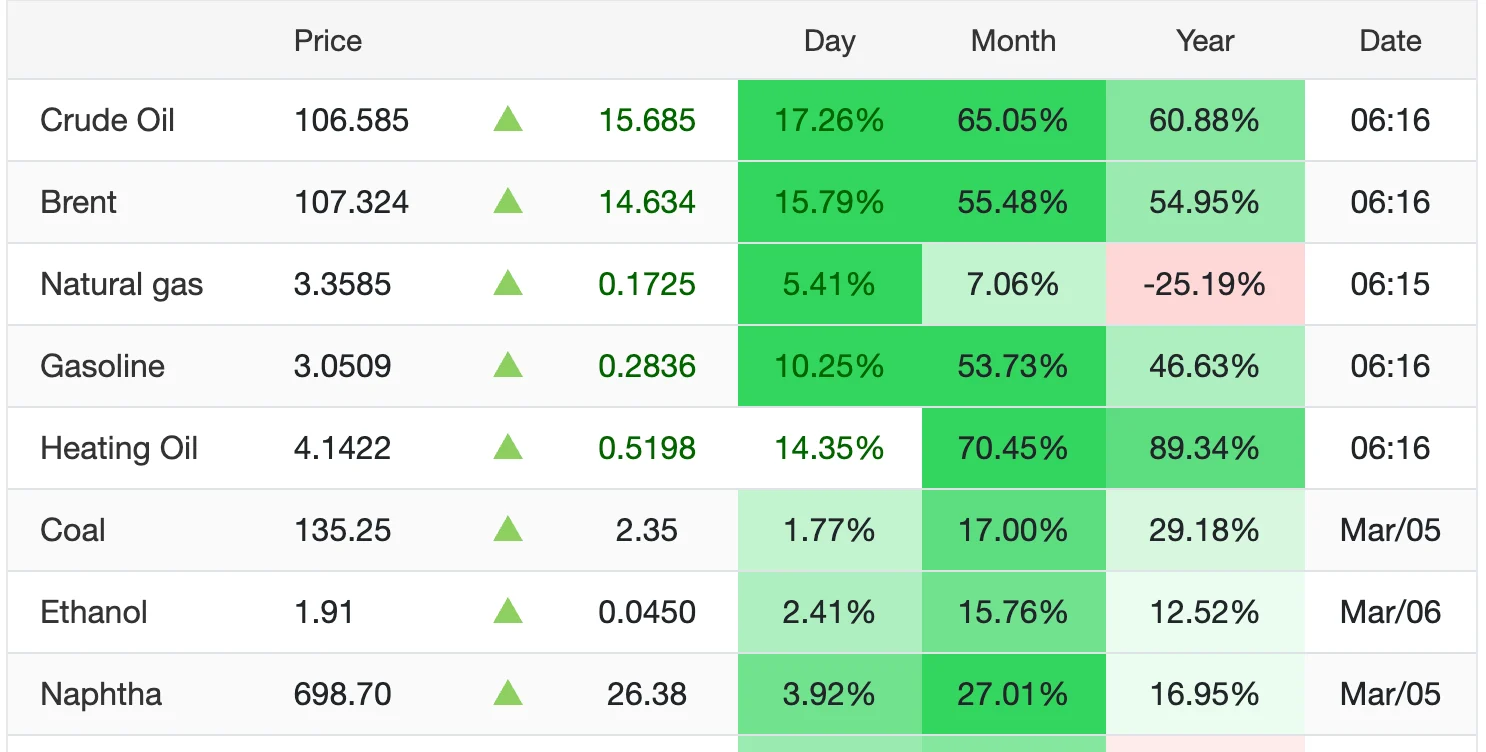Click the Ethanol row's up arrow icon
This screenshot has width=1486, height=752.
tap(508, 612)
